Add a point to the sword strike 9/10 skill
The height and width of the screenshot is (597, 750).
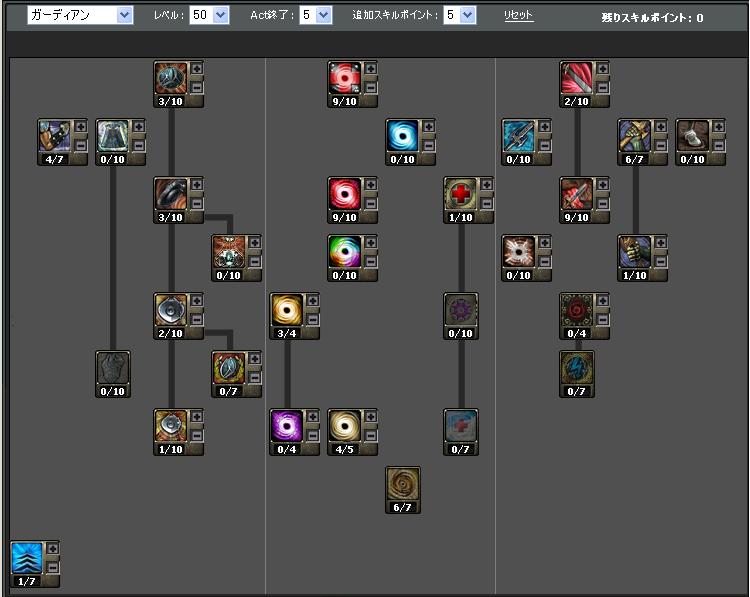603,185
